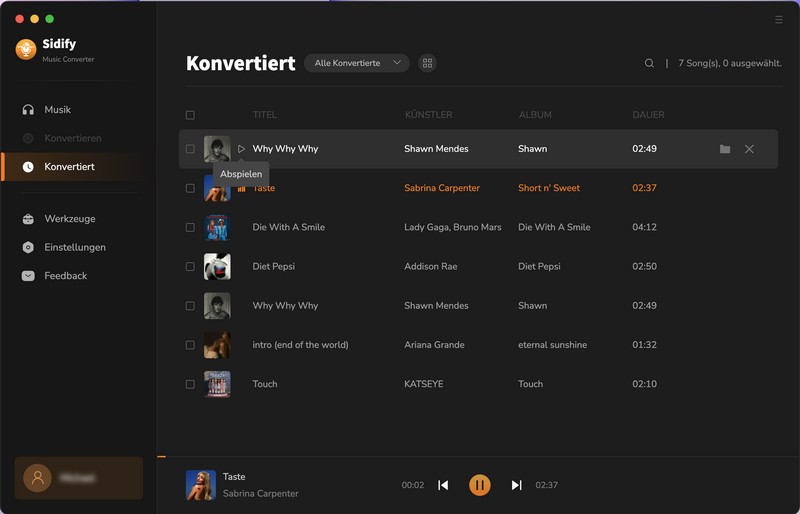Toggle the select-all checkbox in header

tap(190, 115)
